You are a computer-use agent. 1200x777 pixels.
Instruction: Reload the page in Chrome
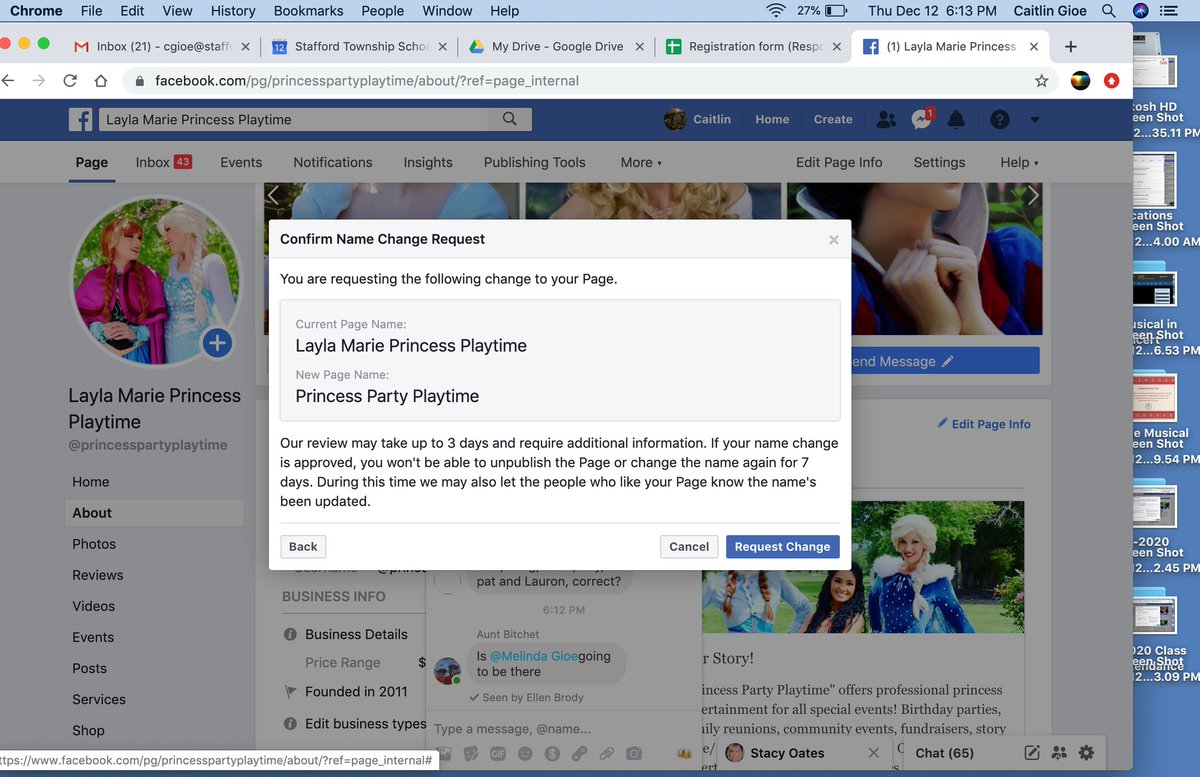tap(69, 81)
